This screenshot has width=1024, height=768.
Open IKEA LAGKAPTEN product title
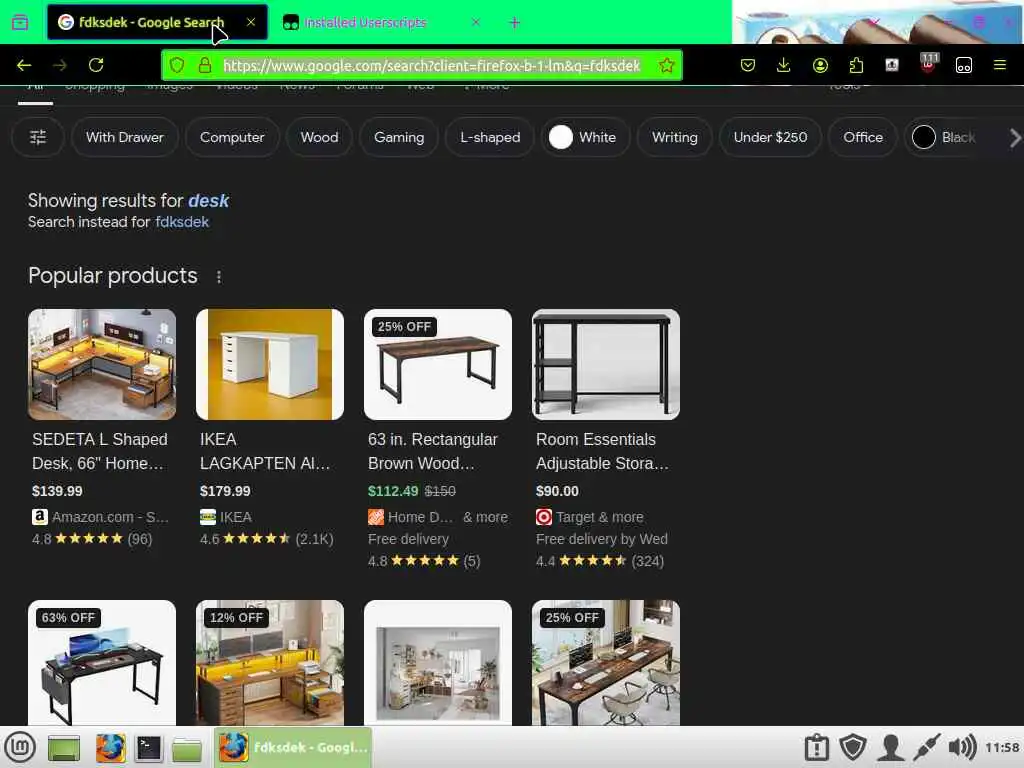(265, 451)
